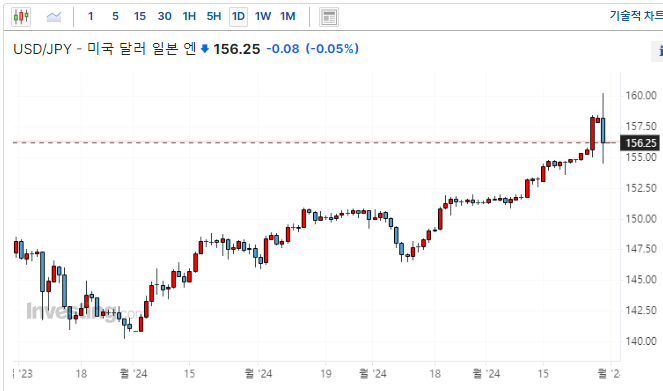This screenshot has height=391, width=663.
Task: Click the 147.50 price axis label
Action: click(641, 249)
